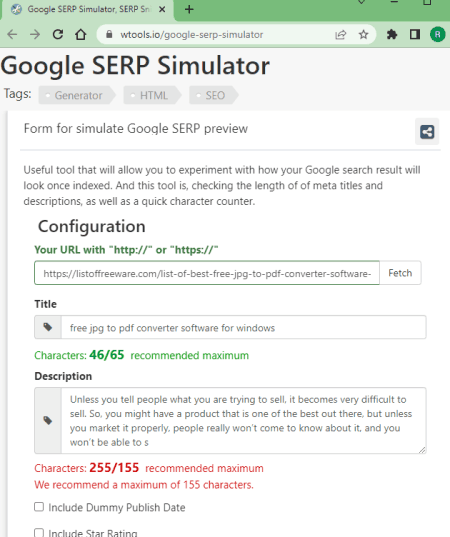Click the HTML tag
The width and height of the screenshot is (450, 537).
tap(152, 95)
